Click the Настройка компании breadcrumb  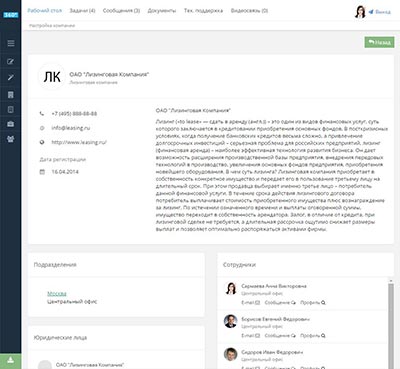pos(52,25)
